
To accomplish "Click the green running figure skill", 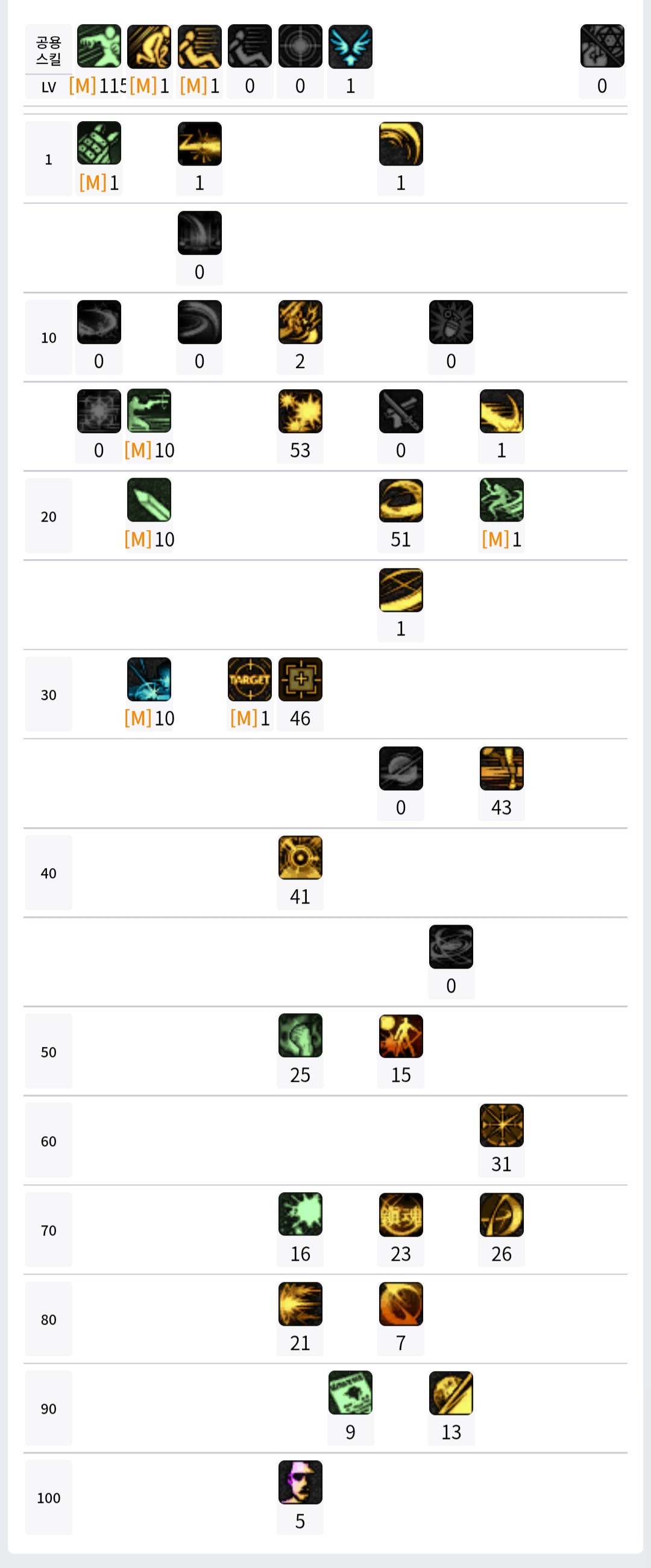I will pos(99,46).
